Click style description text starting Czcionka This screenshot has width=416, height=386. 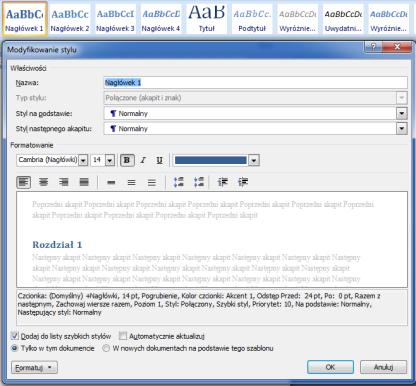pyautogui.click(x=199, y=304)
